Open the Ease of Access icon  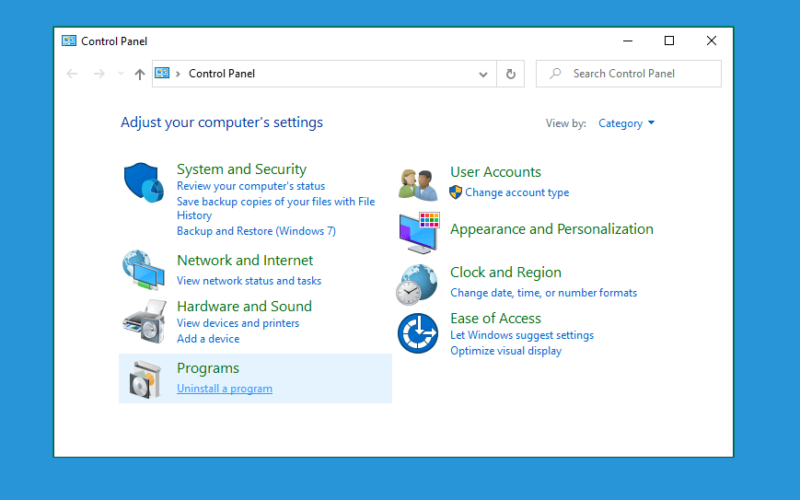click(418, 333)
